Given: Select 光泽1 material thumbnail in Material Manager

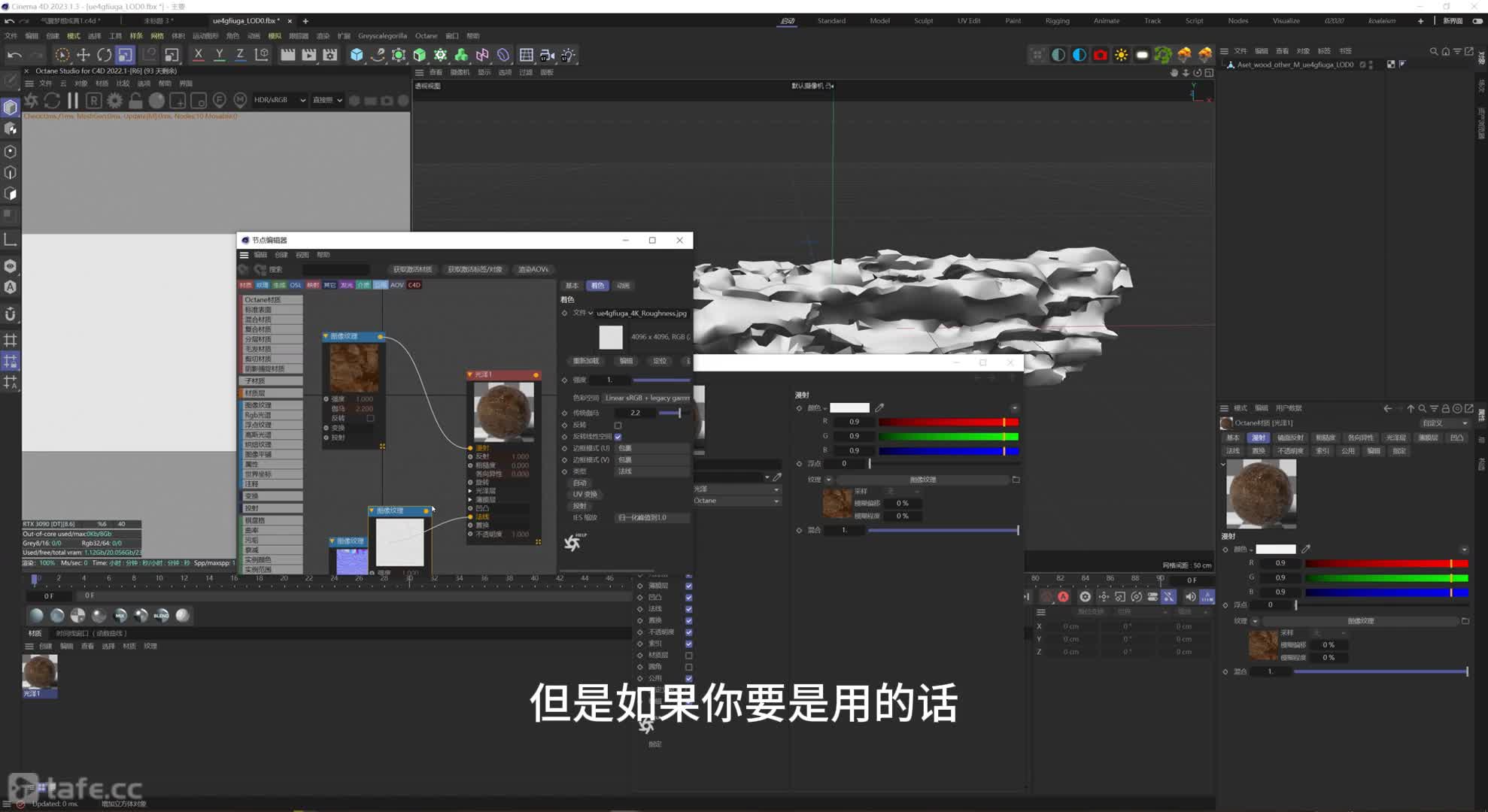Looking at the screenshot, I should pyautogui.click(x=40, y=671).
